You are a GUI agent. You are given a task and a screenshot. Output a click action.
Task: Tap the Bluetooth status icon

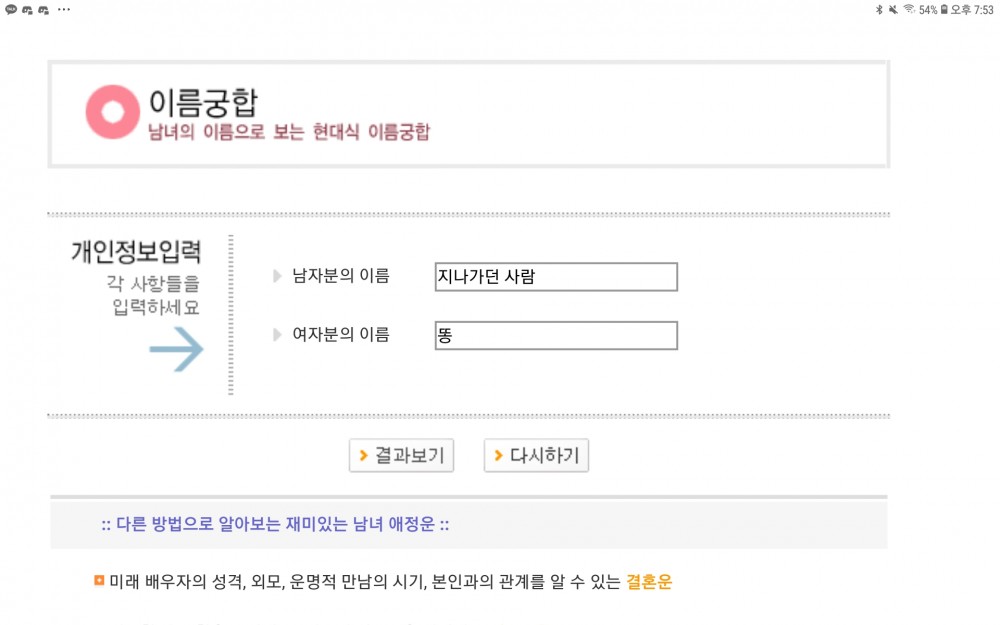click(879, 10)
